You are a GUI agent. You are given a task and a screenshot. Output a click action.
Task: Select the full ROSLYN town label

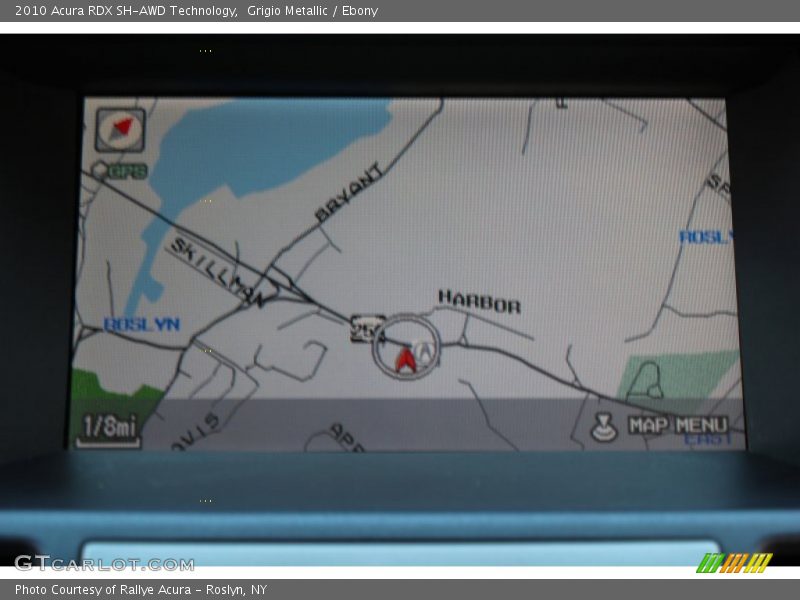(x=141, y=325)
